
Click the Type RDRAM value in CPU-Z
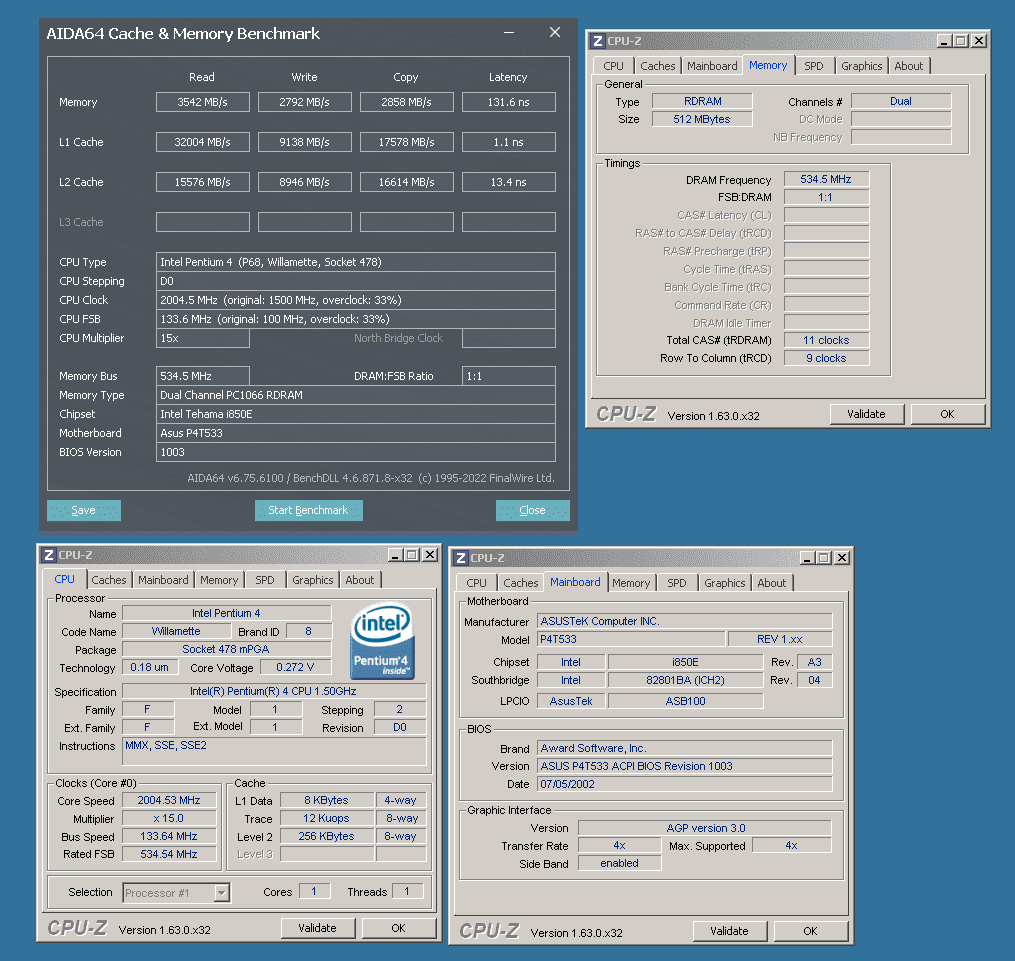coord(702,101)
